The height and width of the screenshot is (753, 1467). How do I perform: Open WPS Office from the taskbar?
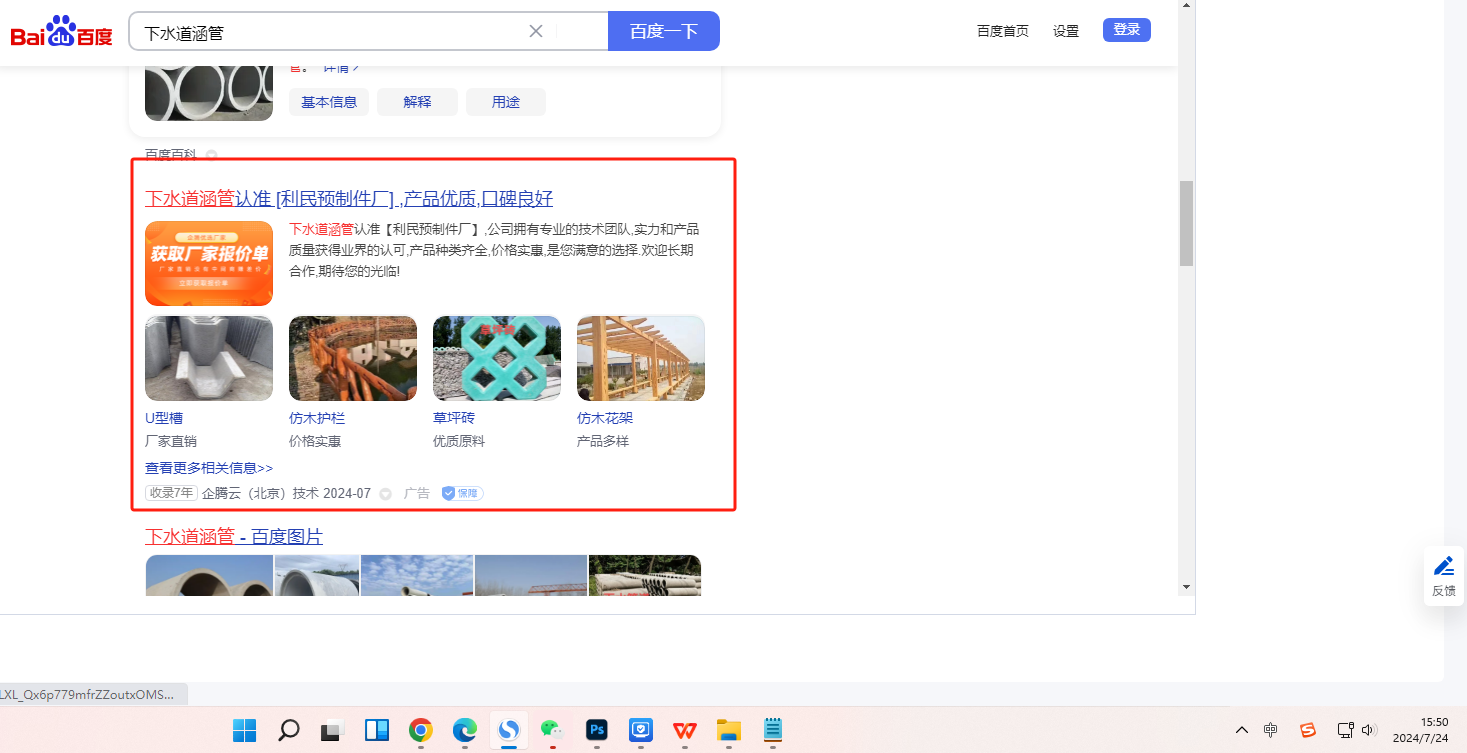click(685, 731)
